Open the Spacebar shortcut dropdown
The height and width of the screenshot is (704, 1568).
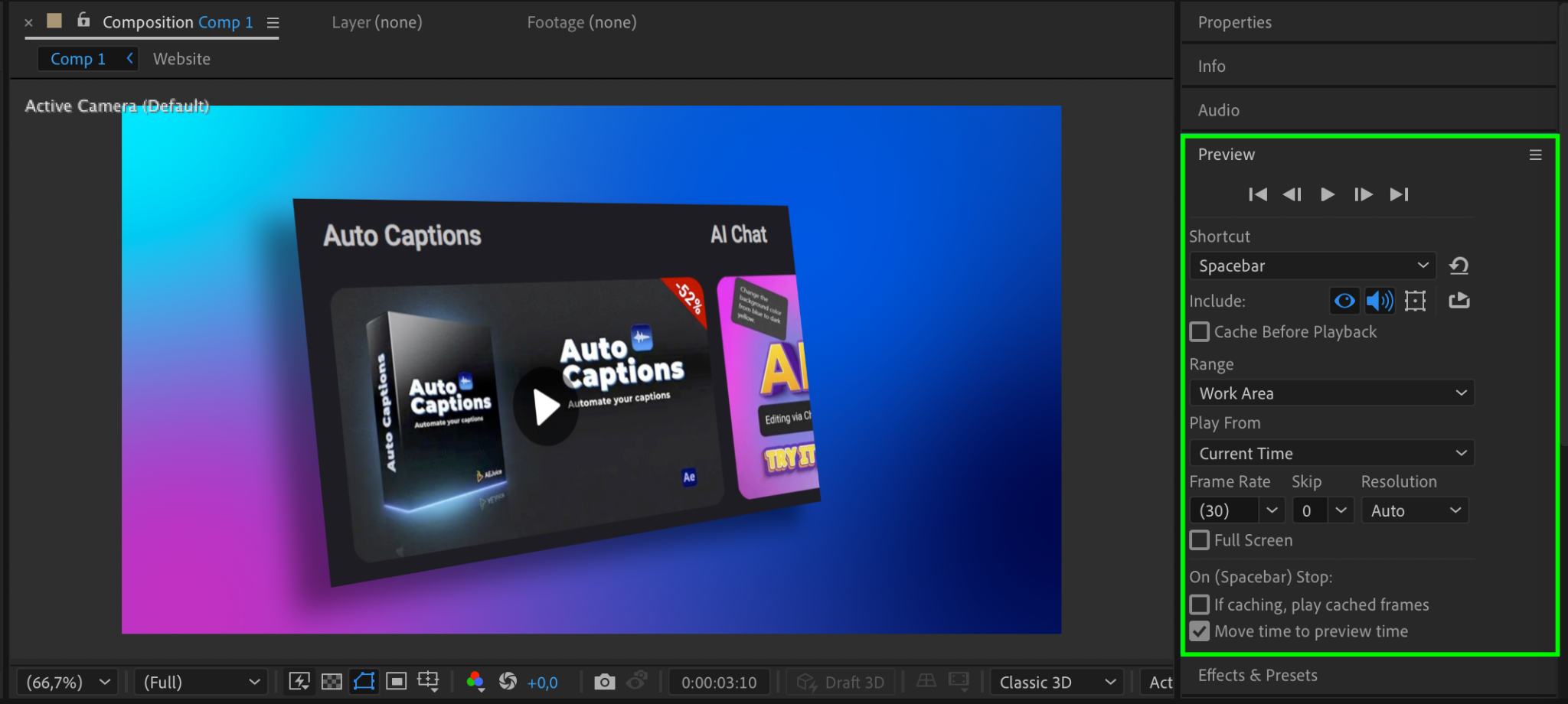tap(1312, 266)
